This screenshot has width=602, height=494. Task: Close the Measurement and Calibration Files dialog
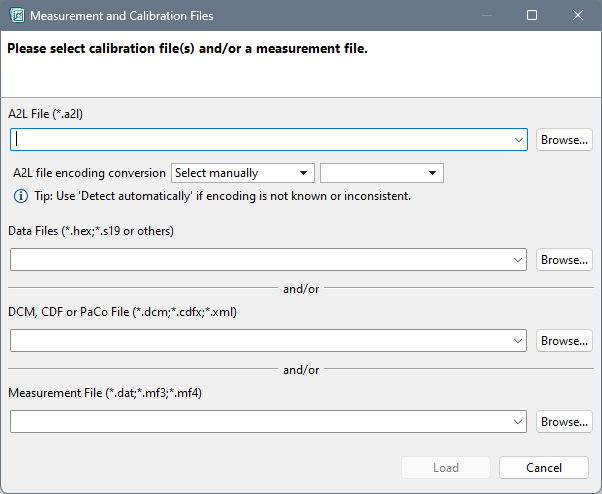pos(578,16)
